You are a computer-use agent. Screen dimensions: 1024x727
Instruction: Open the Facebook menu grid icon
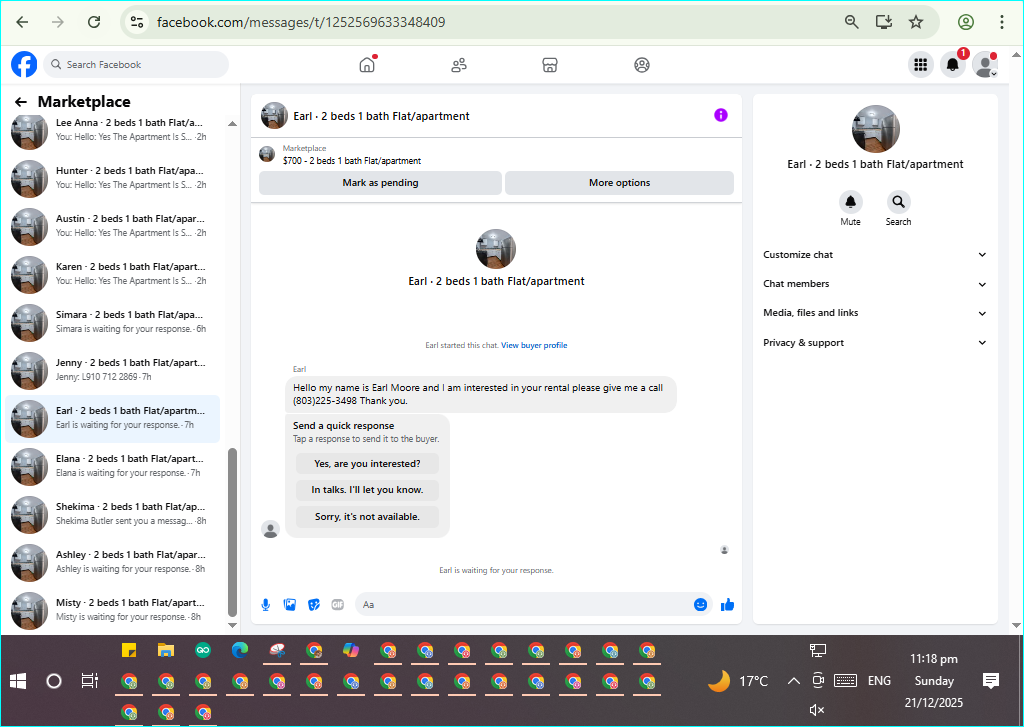pyautogui.click(x=920, y=65)
